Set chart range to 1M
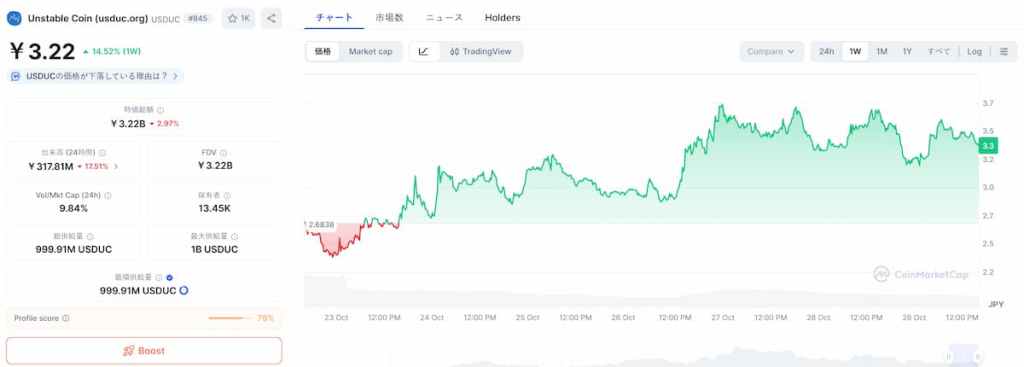The height and width of the screenshot is (367, 1024). (x=882, y=52)
